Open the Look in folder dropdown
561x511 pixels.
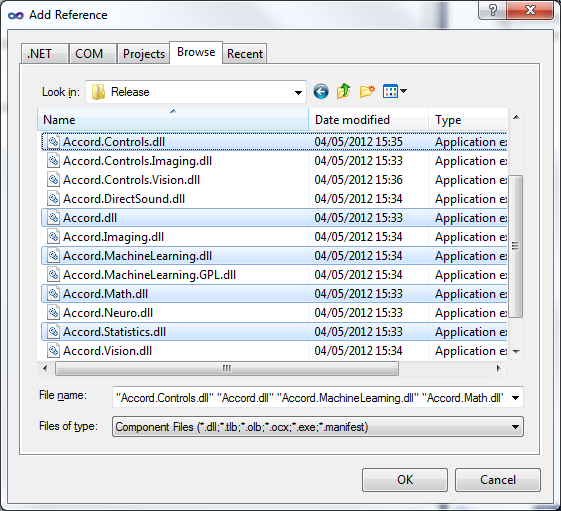click(298, 92)
